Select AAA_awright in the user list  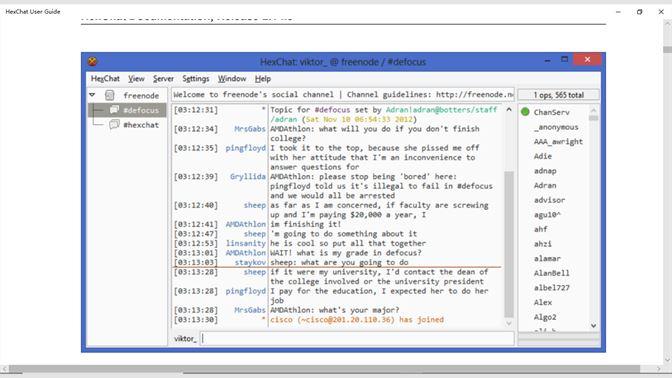tap(558, 141)
